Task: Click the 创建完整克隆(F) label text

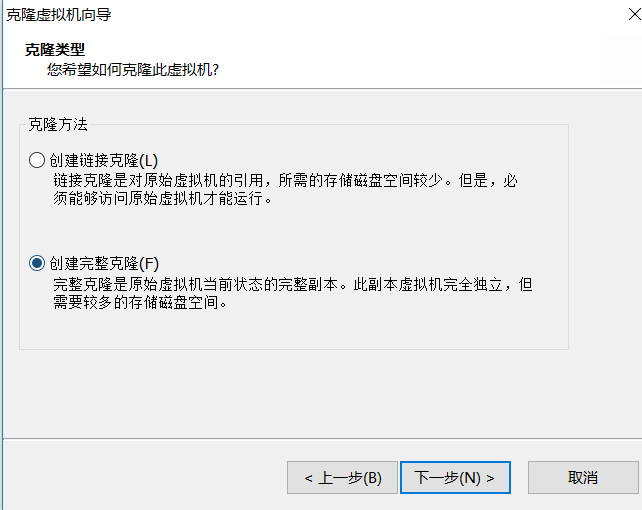Action: (104, 264)
